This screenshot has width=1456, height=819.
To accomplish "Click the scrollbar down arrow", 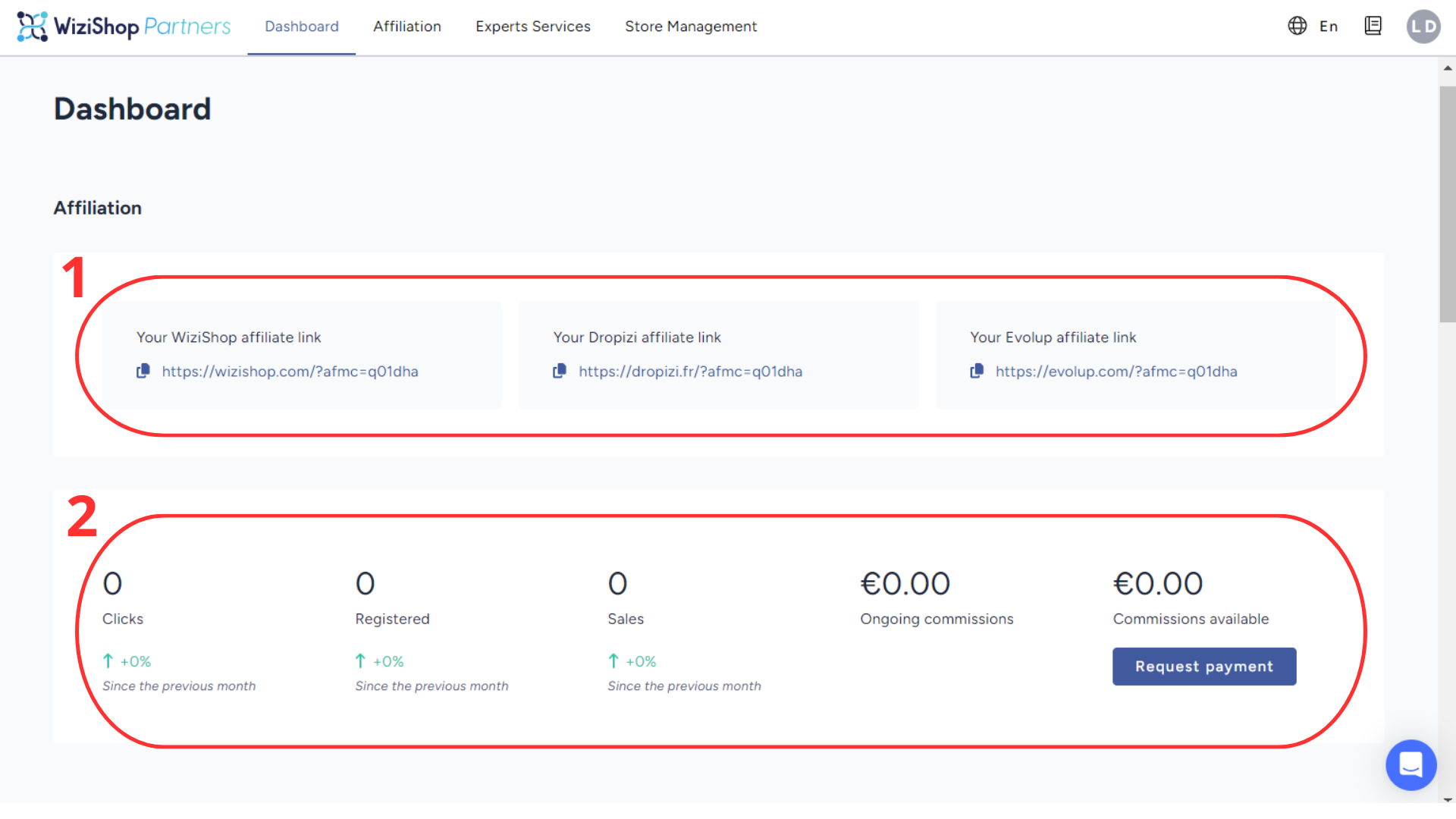I will tap(1448, 799).
